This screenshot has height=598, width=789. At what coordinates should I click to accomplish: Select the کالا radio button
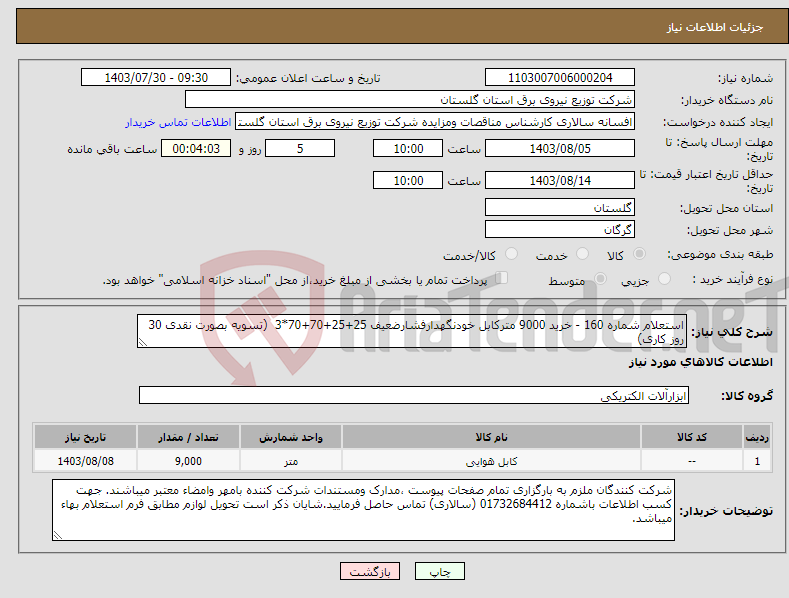[x=639, y=254]
